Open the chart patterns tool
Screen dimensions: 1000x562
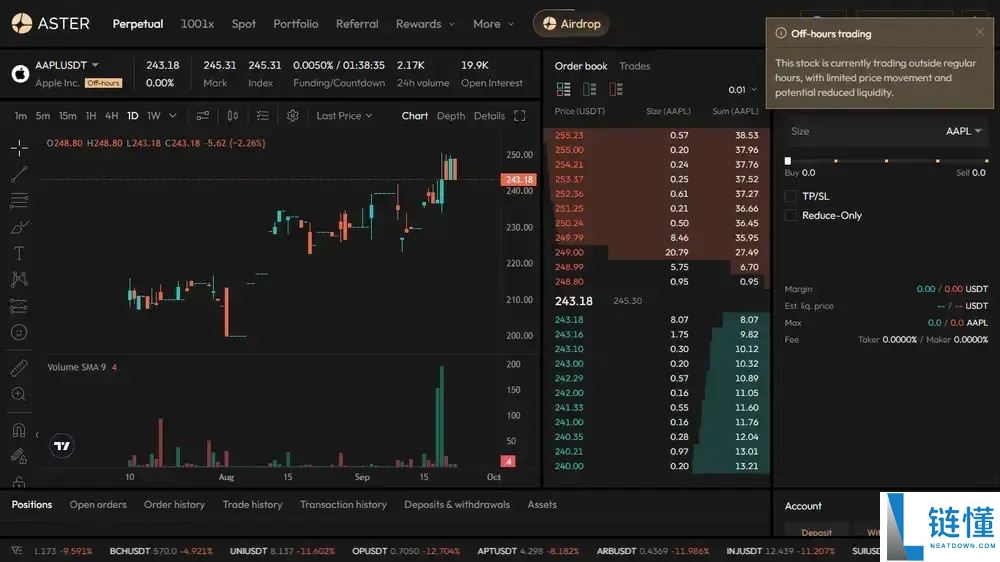(x=19, y=279)
